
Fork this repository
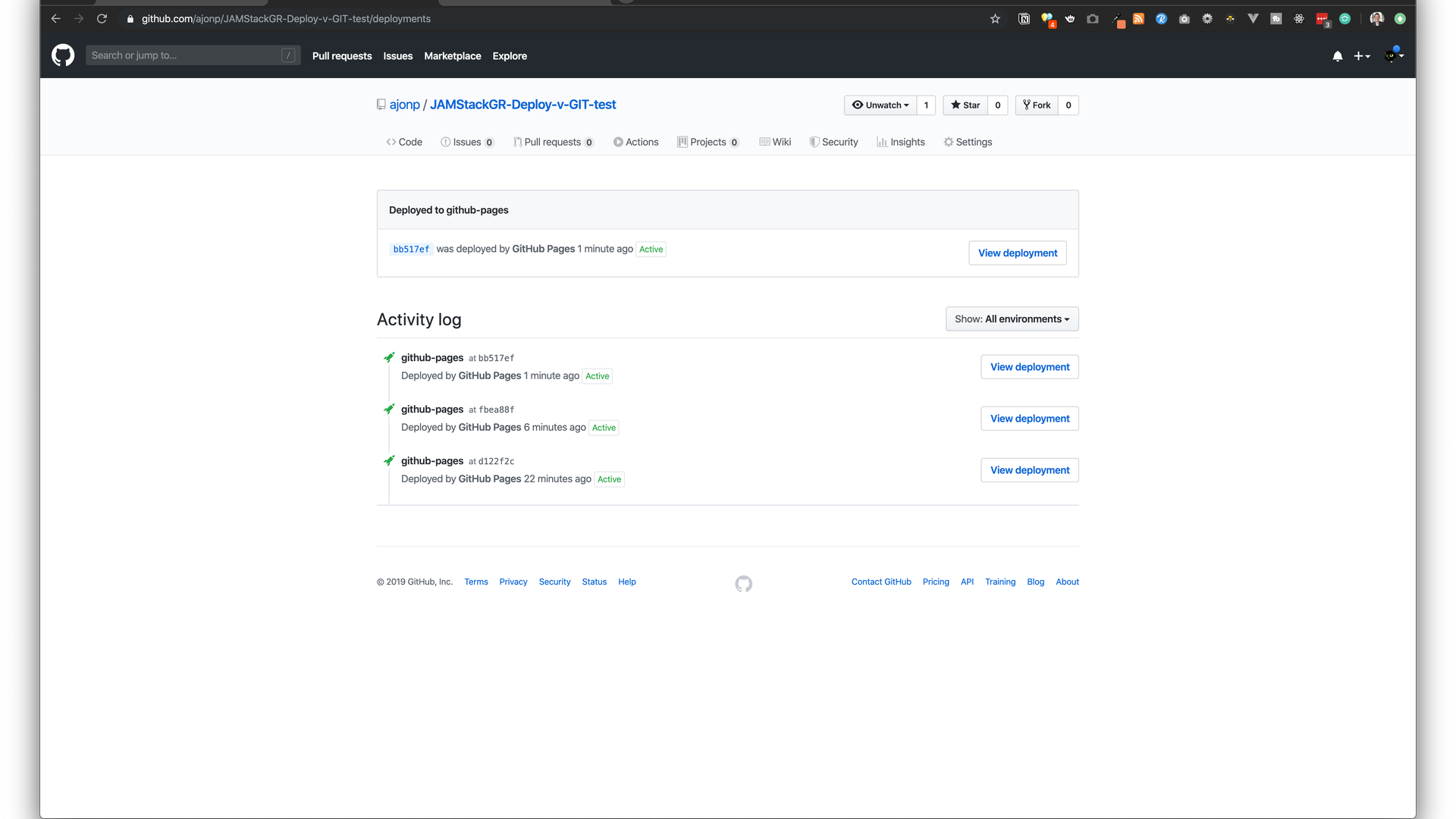1037,105
